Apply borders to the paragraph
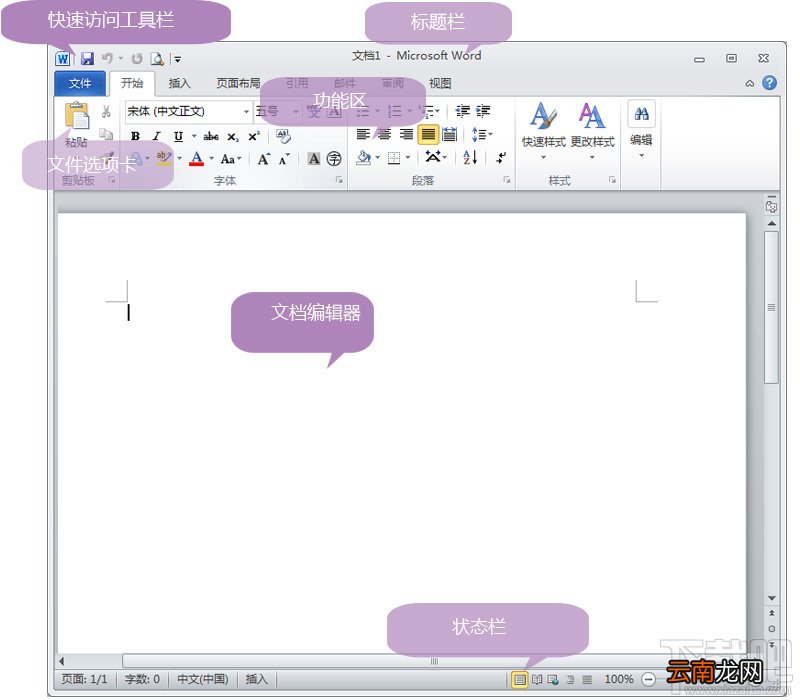The height and width of the screenshot is (700, 800). (394, 158)
